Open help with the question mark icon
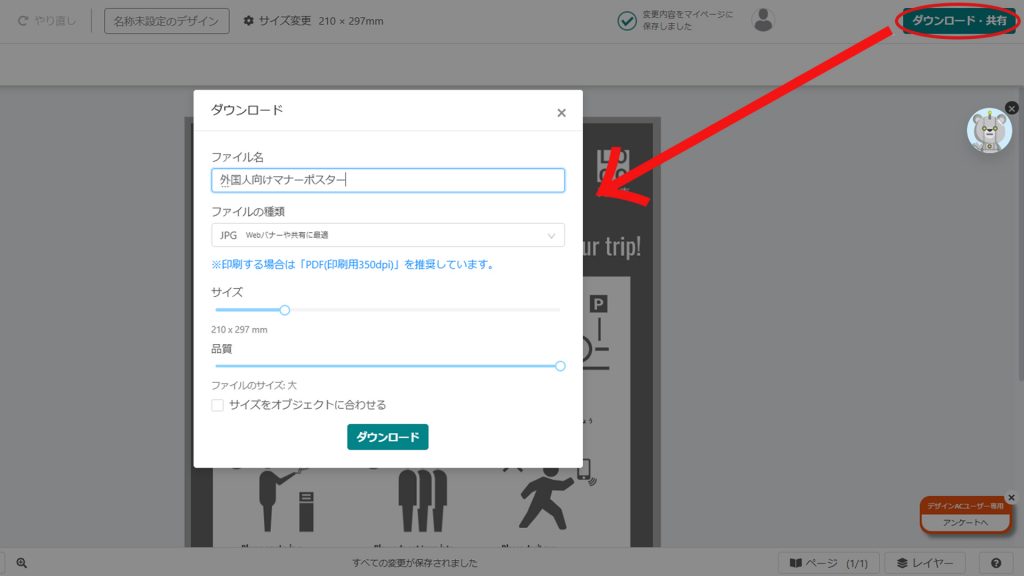This screenshot has height=576, width=1024. coord(996,563)
